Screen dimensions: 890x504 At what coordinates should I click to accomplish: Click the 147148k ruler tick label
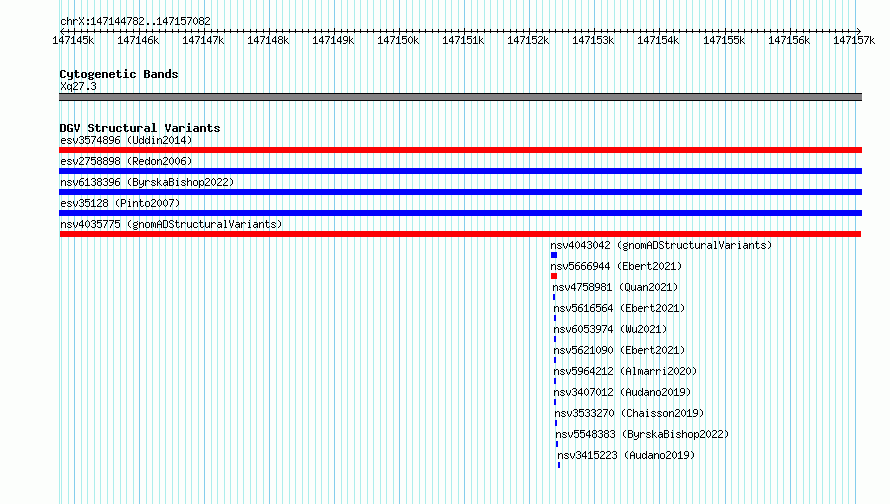pyautogui.click(x=268, y=40)
